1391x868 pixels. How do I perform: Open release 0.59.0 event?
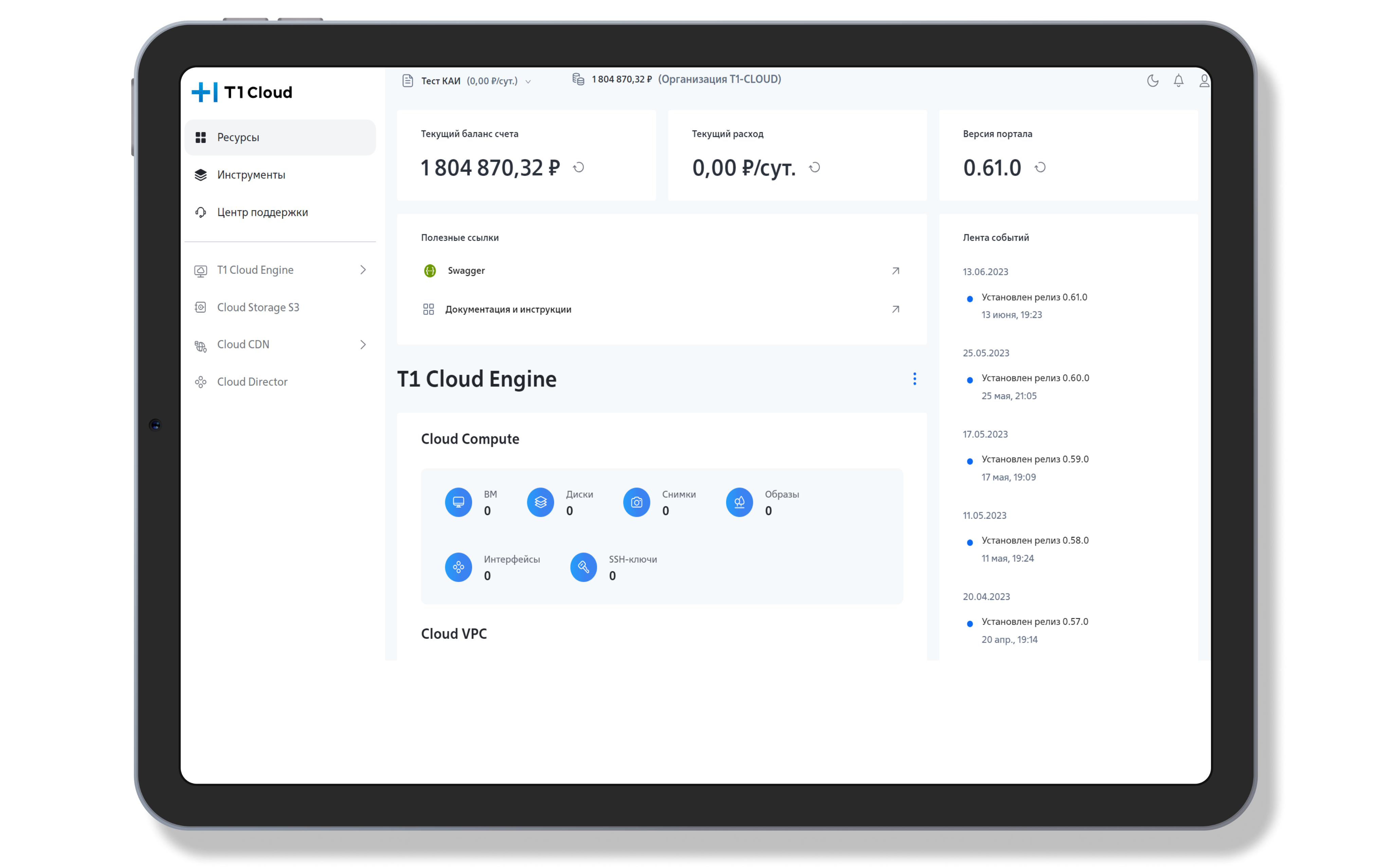[1035, 459]
